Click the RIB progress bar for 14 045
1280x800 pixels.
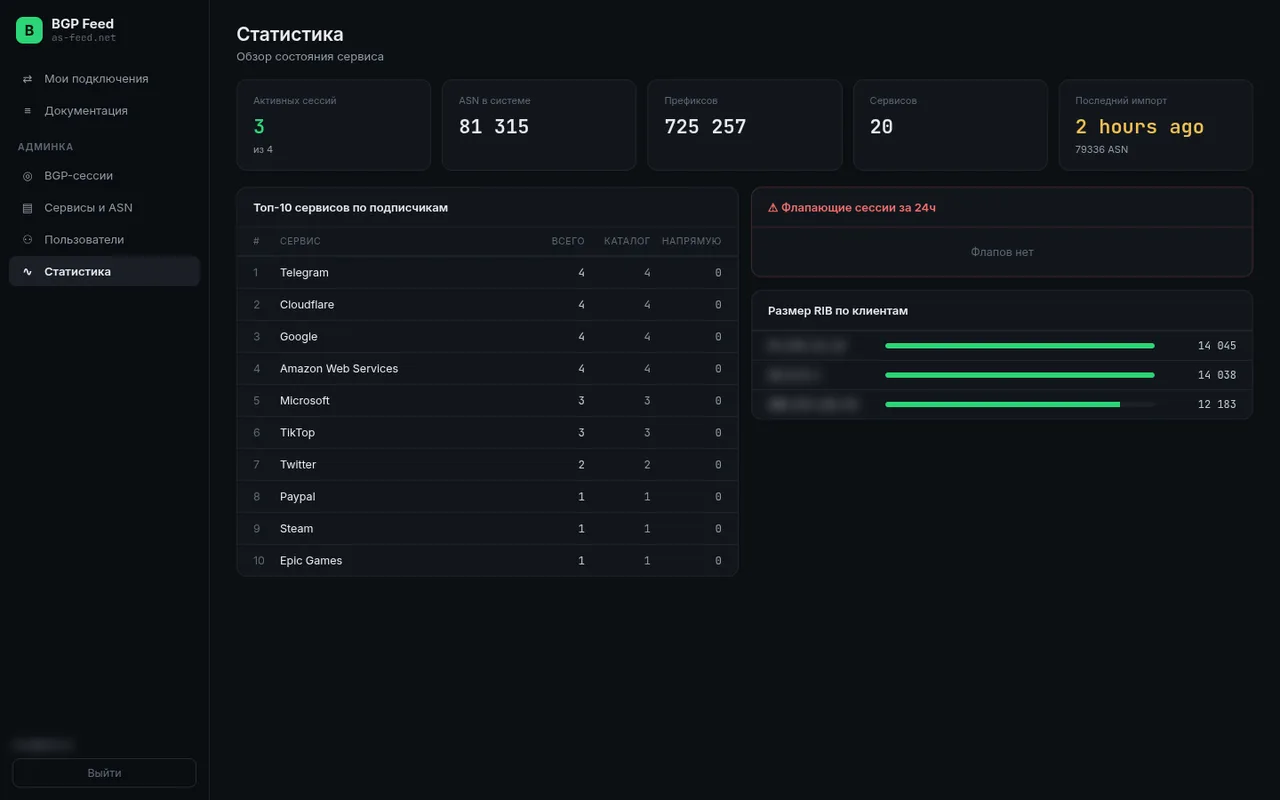click(1020, 346)
